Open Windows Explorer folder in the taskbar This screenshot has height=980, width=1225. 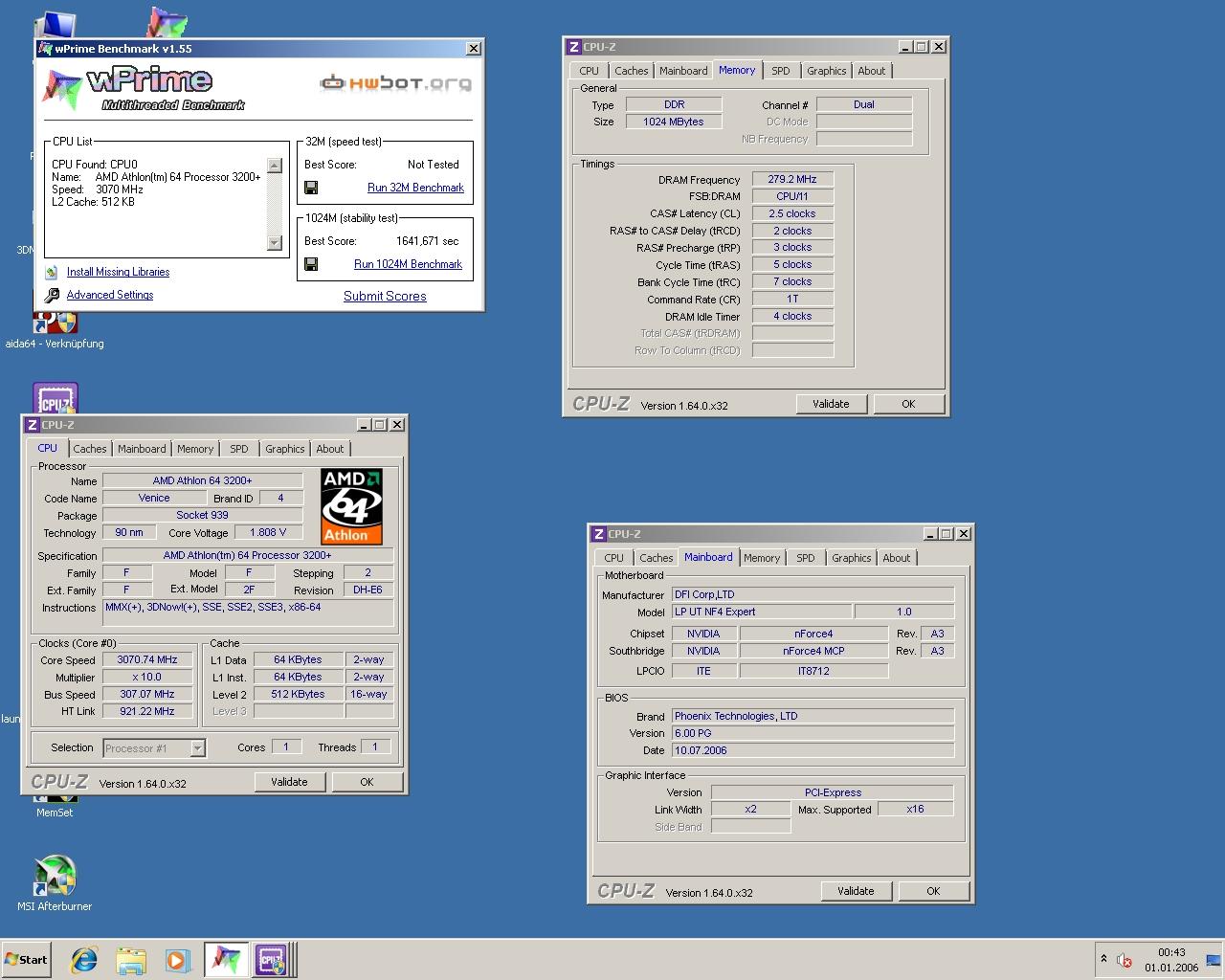(131, 960)
